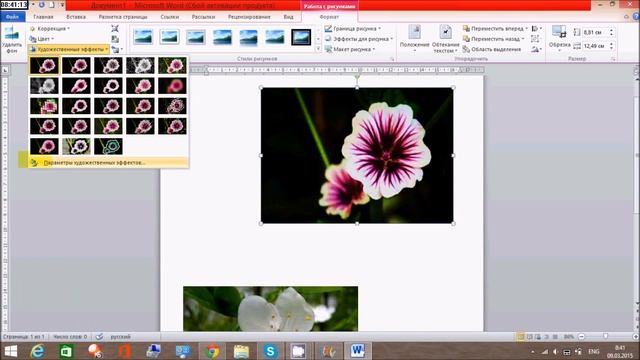Collapse the Художественные эффекты dropdown button
Image resolution: width=640 pixels, height=360 pixels.
click(69, 49)
